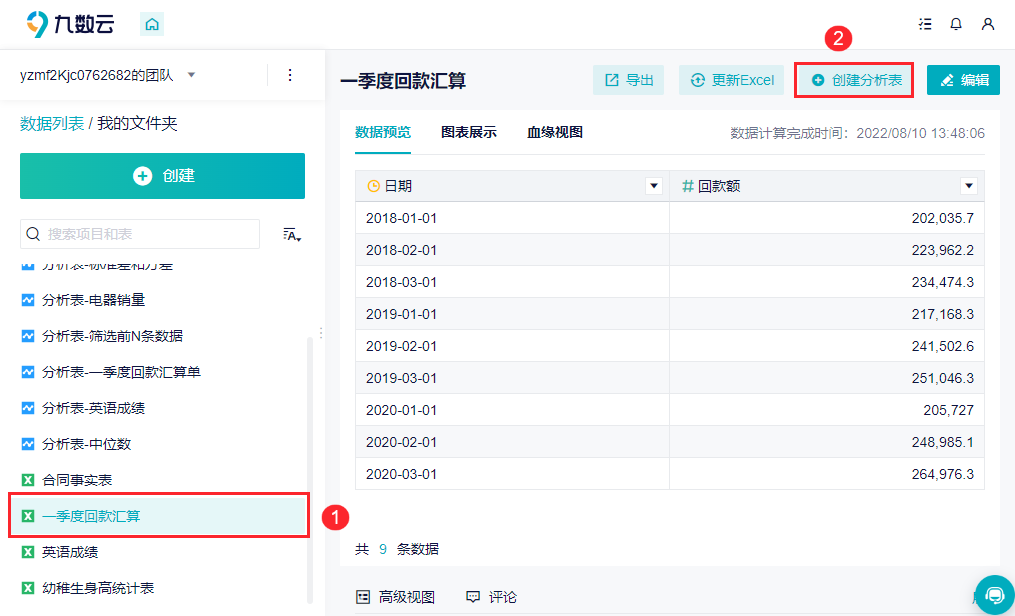The width and height of the screenshot is (1015, 616).
Task: Click the sidebar vertical scrollbar
Action: point(309,470)
